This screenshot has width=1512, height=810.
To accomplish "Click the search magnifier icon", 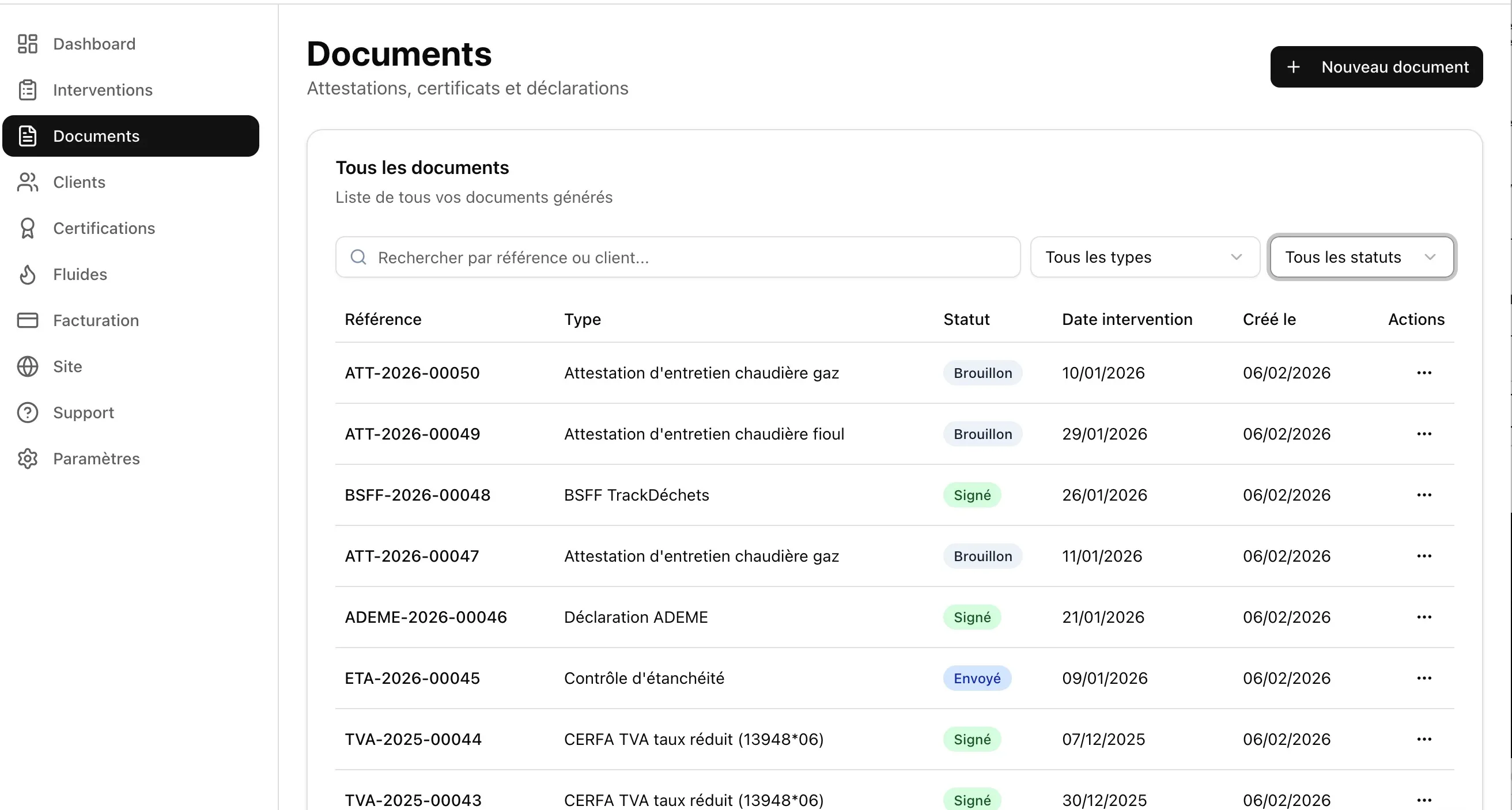I will tap(358, 257).
